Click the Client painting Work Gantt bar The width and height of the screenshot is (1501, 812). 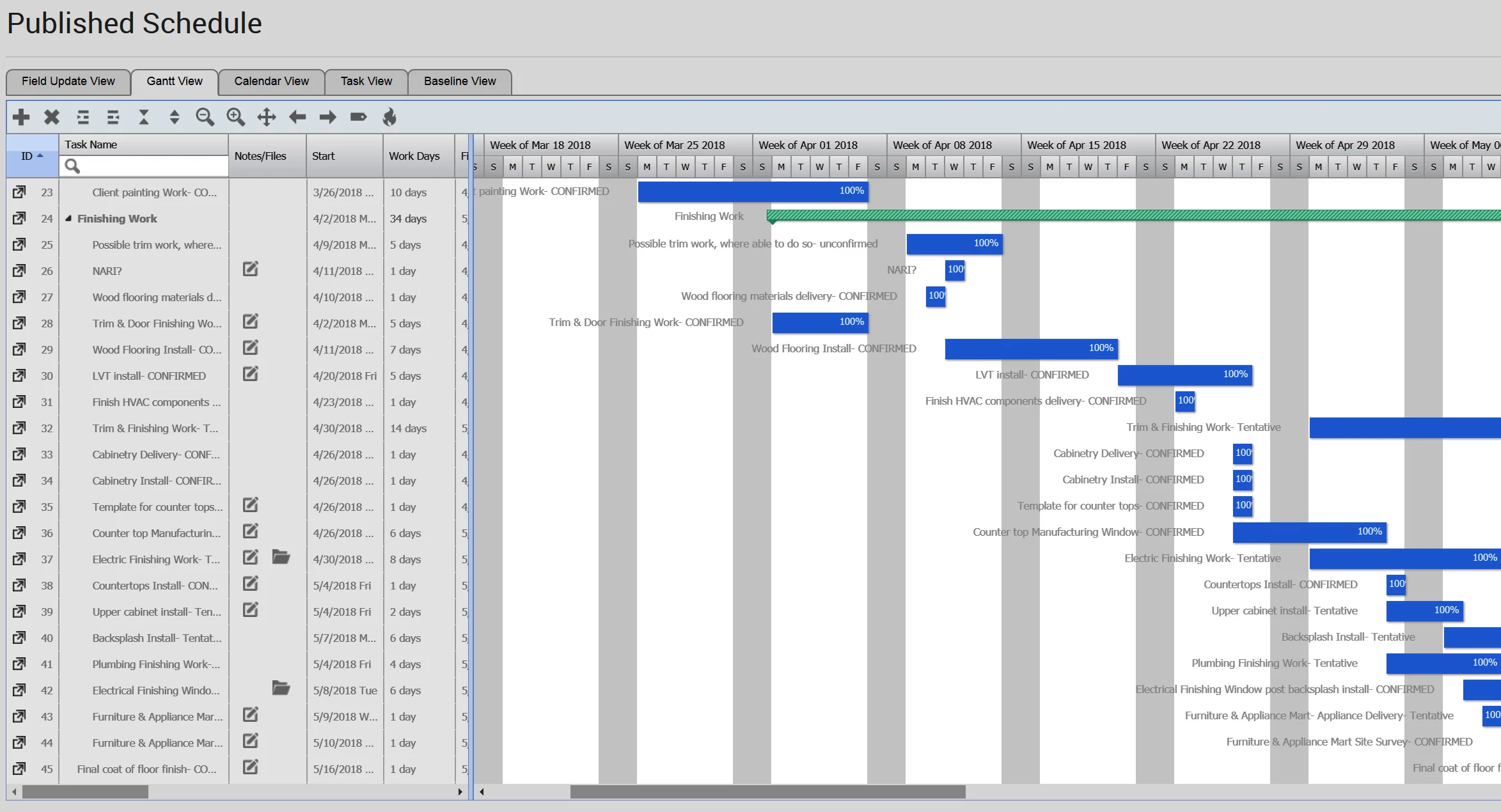[x=753, y=192]
